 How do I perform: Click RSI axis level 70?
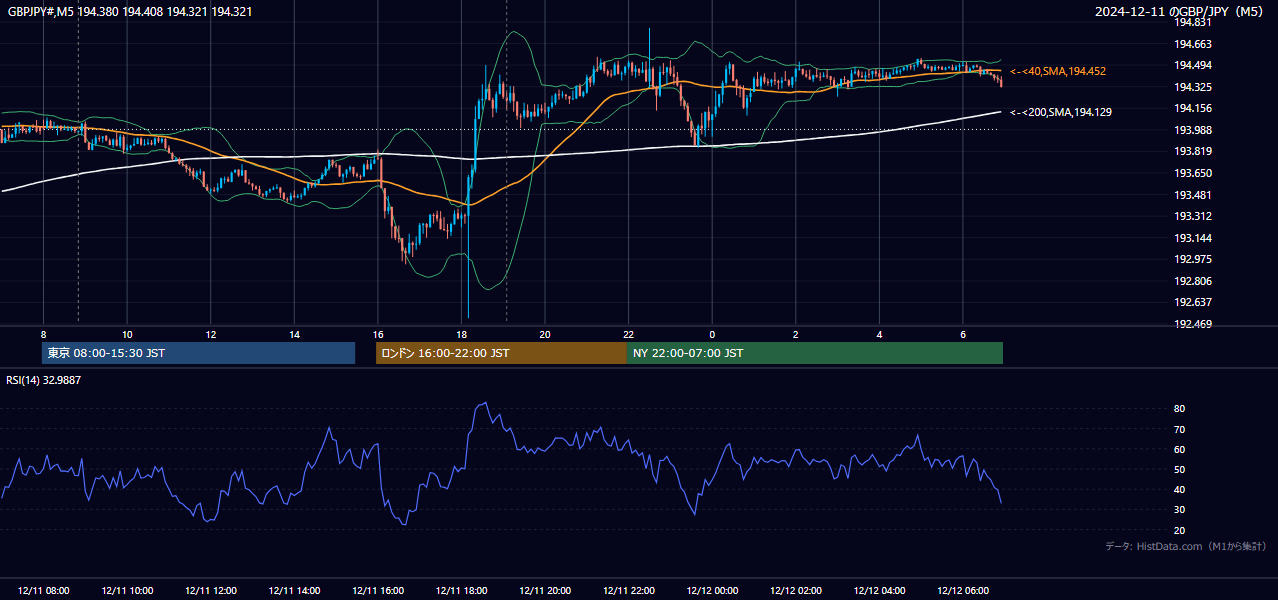[1179, 429]
